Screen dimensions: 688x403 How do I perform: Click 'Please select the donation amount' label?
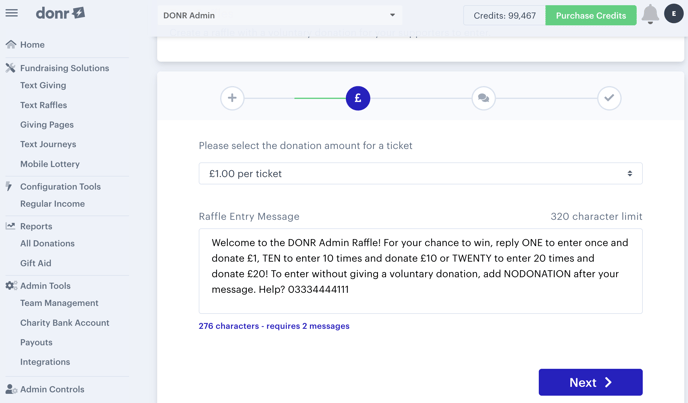[305, 145]
